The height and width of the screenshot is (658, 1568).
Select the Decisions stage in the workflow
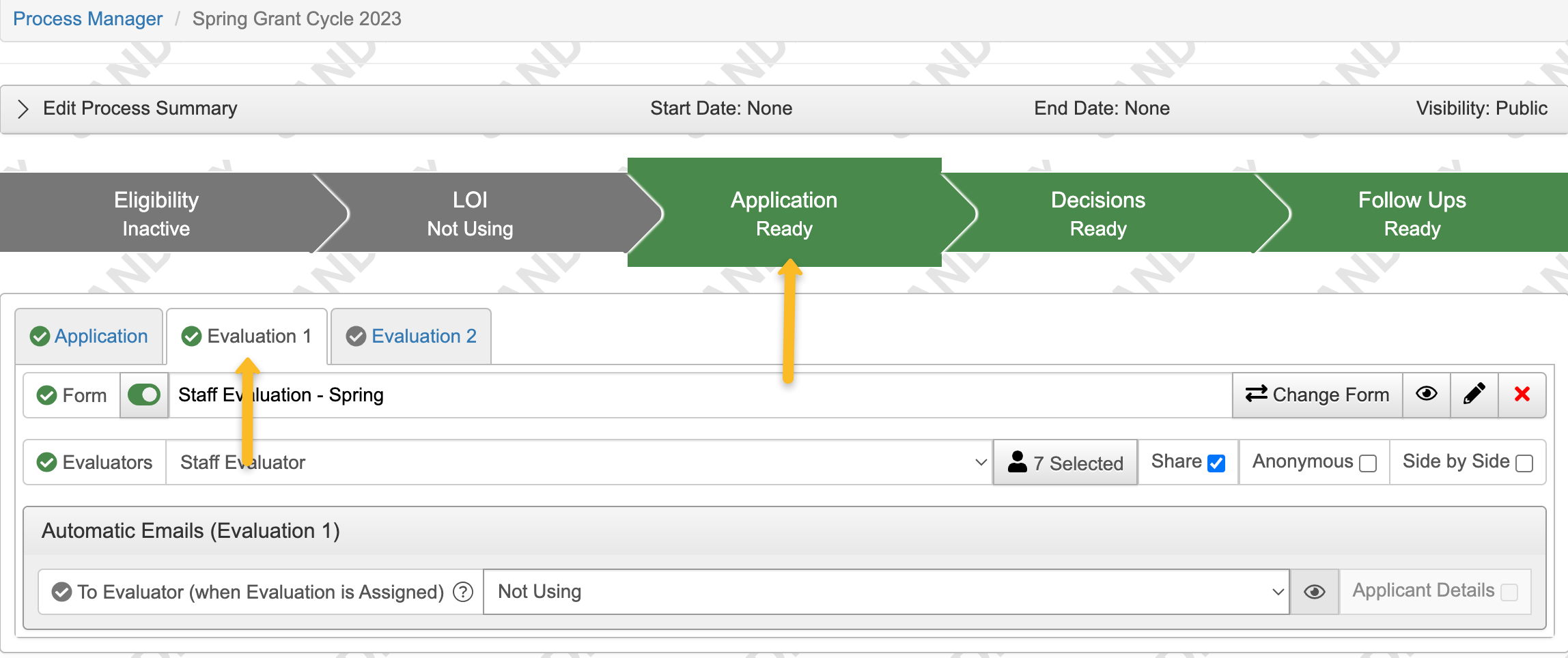tap(1097, 212)
